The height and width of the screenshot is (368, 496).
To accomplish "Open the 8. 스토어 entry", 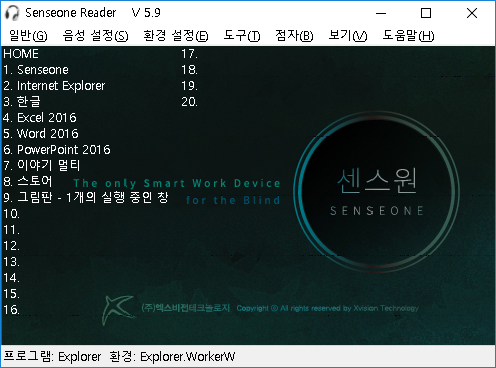I will coord(28,181).
